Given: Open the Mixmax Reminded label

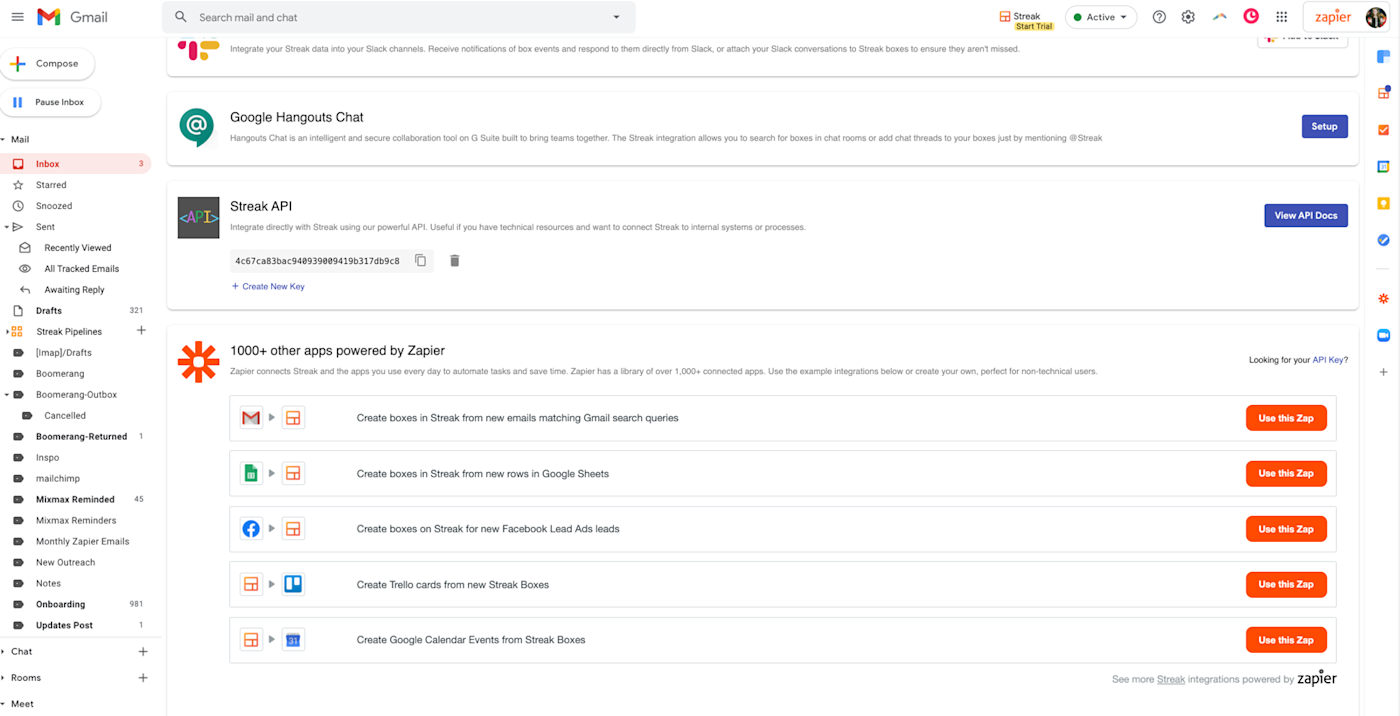Looking at the screenshot, I should [x=75, y=500].
